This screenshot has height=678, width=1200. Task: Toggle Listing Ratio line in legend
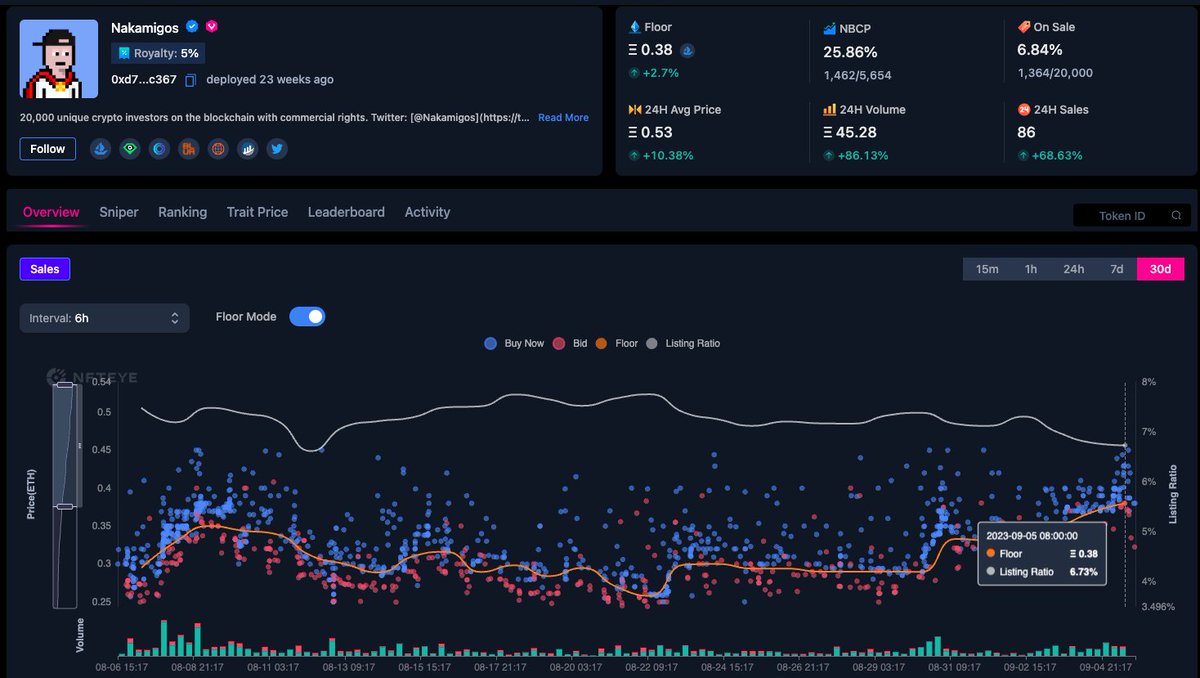coord(682,343)
